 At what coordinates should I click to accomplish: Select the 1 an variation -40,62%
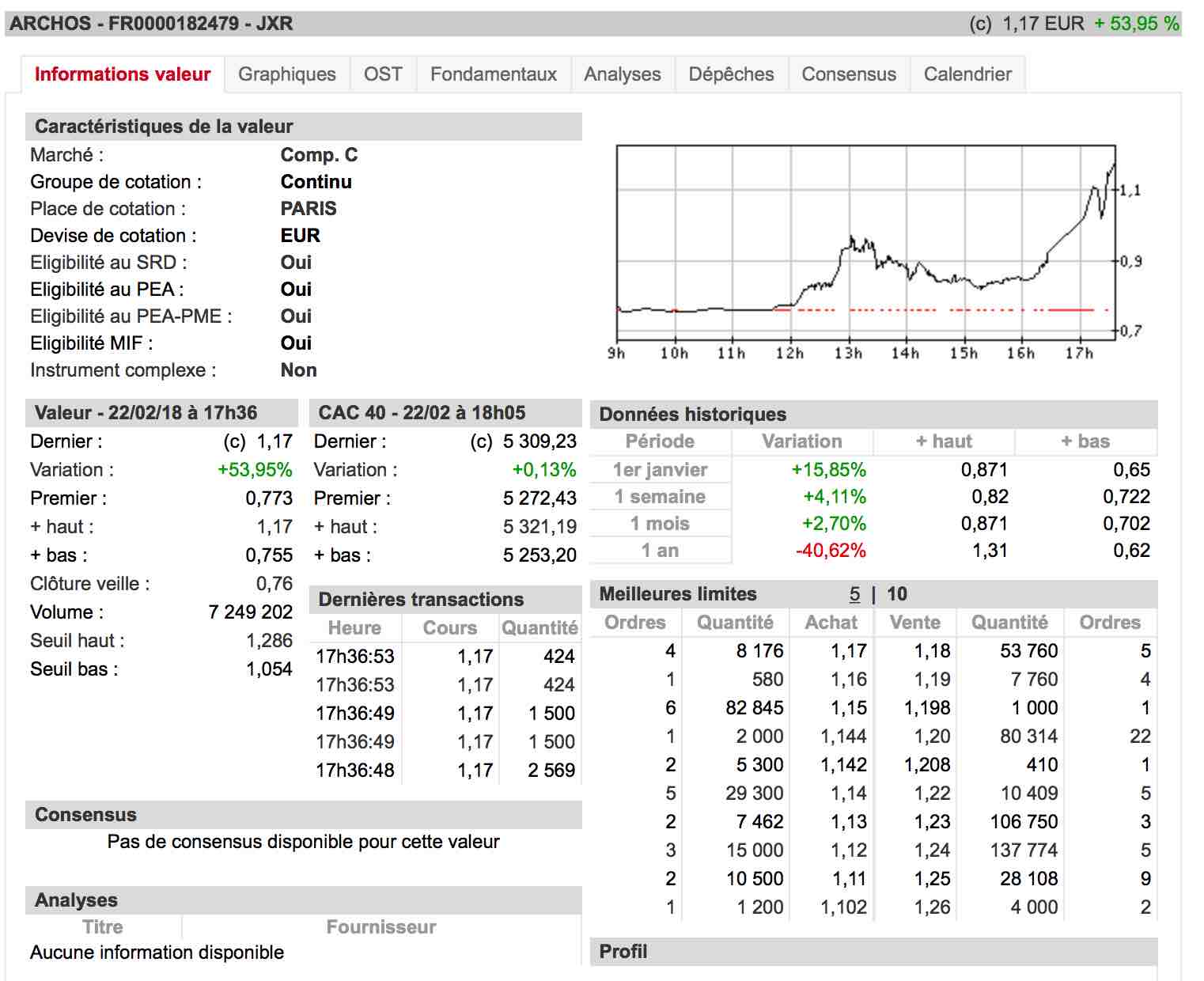831,551
